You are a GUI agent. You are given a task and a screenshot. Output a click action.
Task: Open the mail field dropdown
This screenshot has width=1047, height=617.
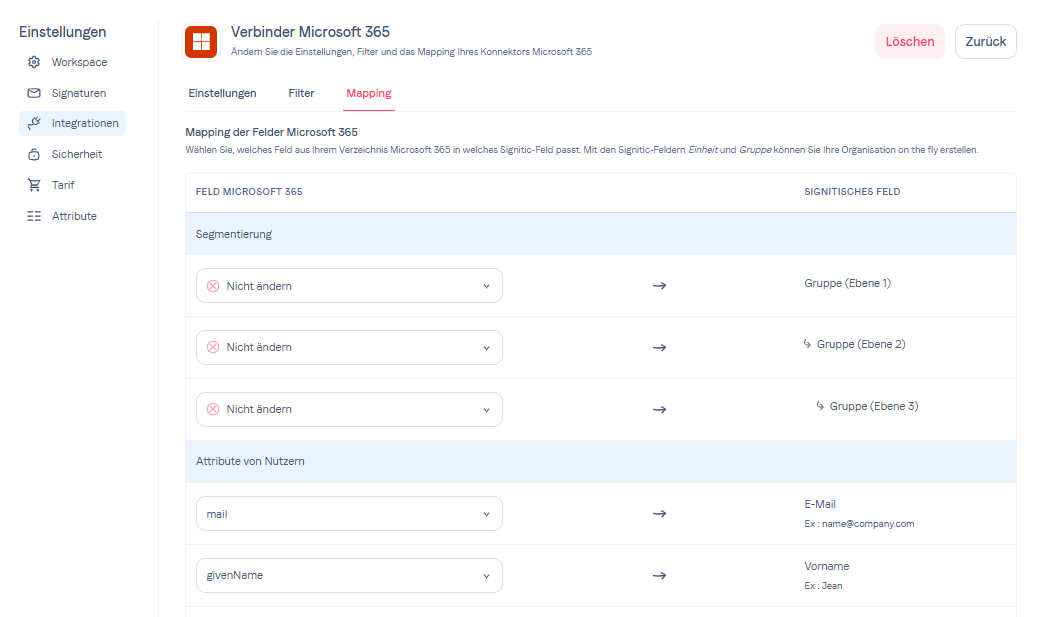pos(349,514)
